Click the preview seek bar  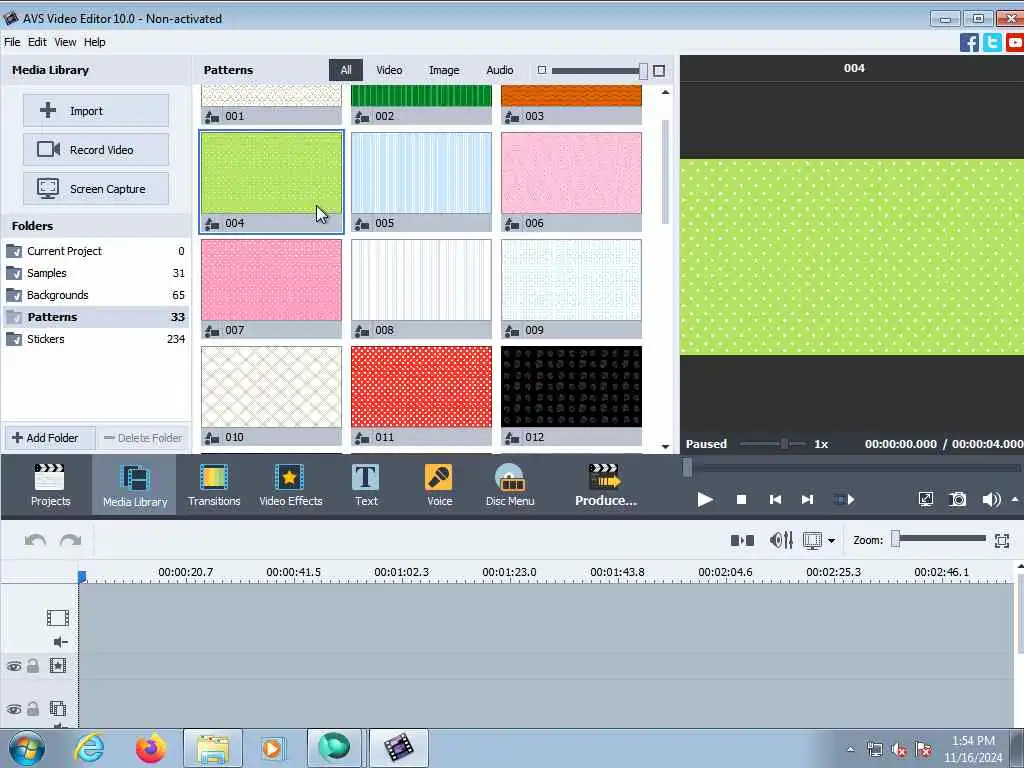[852, 468]
